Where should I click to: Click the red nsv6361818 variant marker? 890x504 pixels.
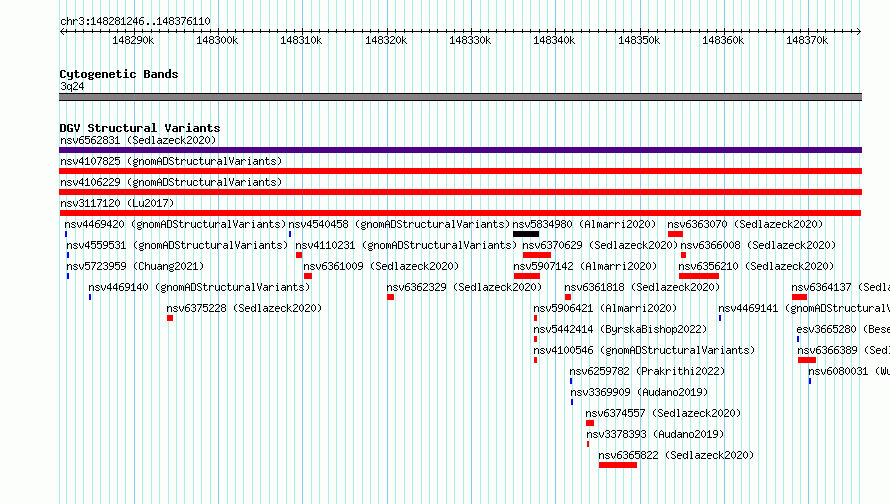(x=568, y=297)
